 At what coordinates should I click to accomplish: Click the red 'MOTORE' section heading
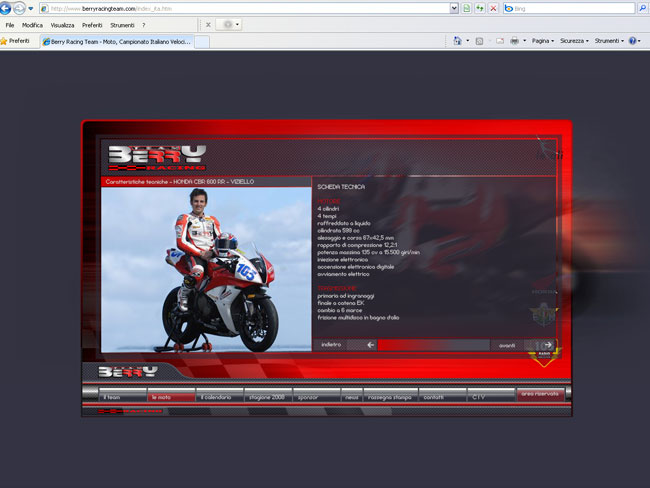(x=329, y=201)
